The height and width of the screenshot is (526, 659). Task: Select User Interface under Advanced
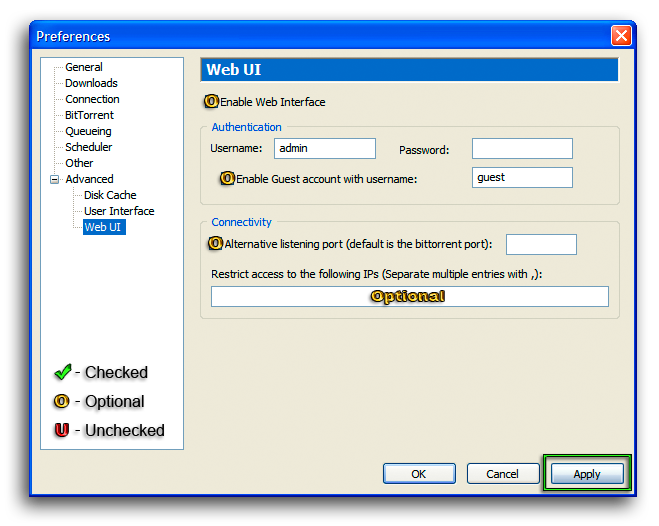point(119,211)
